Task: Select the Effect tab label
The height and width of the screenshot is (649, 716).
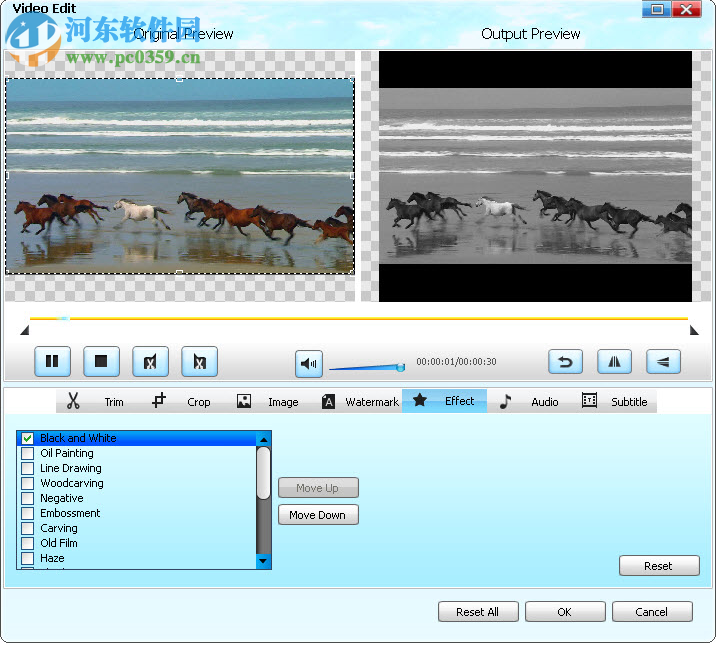Action: (x=459, y=401)
